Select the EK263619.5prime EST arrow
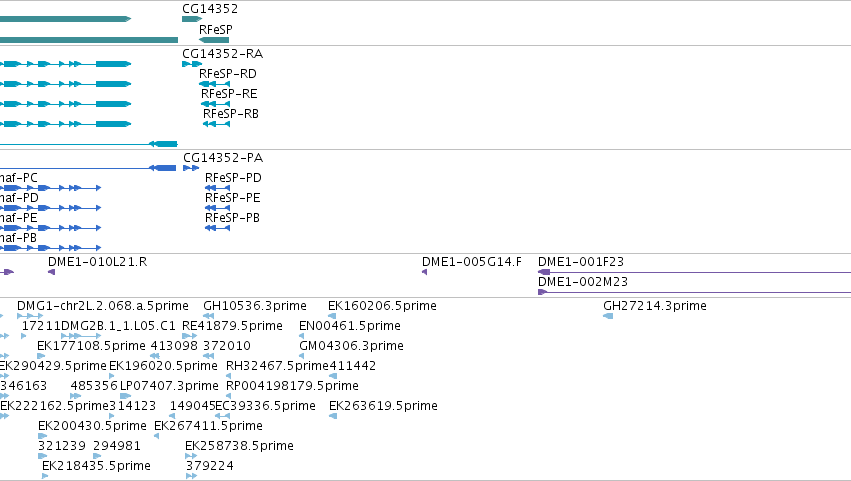Image resolution: width=851 pixels, height=481 pixels. point(333,416)
